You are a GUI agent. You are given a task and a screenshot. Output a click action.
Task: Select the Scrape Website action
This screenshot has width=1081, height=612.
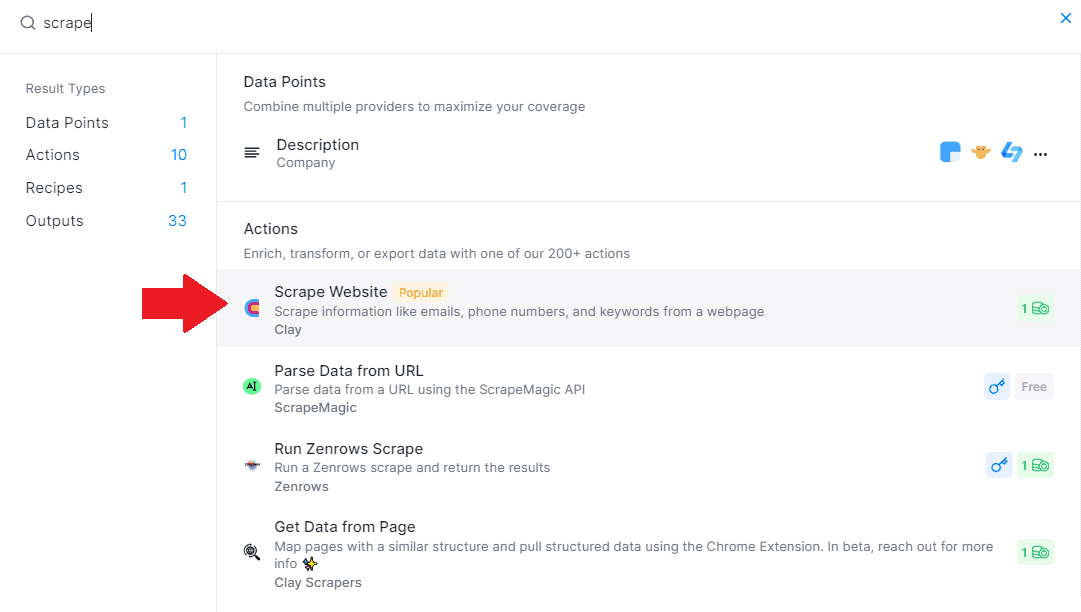pos(331,292)
